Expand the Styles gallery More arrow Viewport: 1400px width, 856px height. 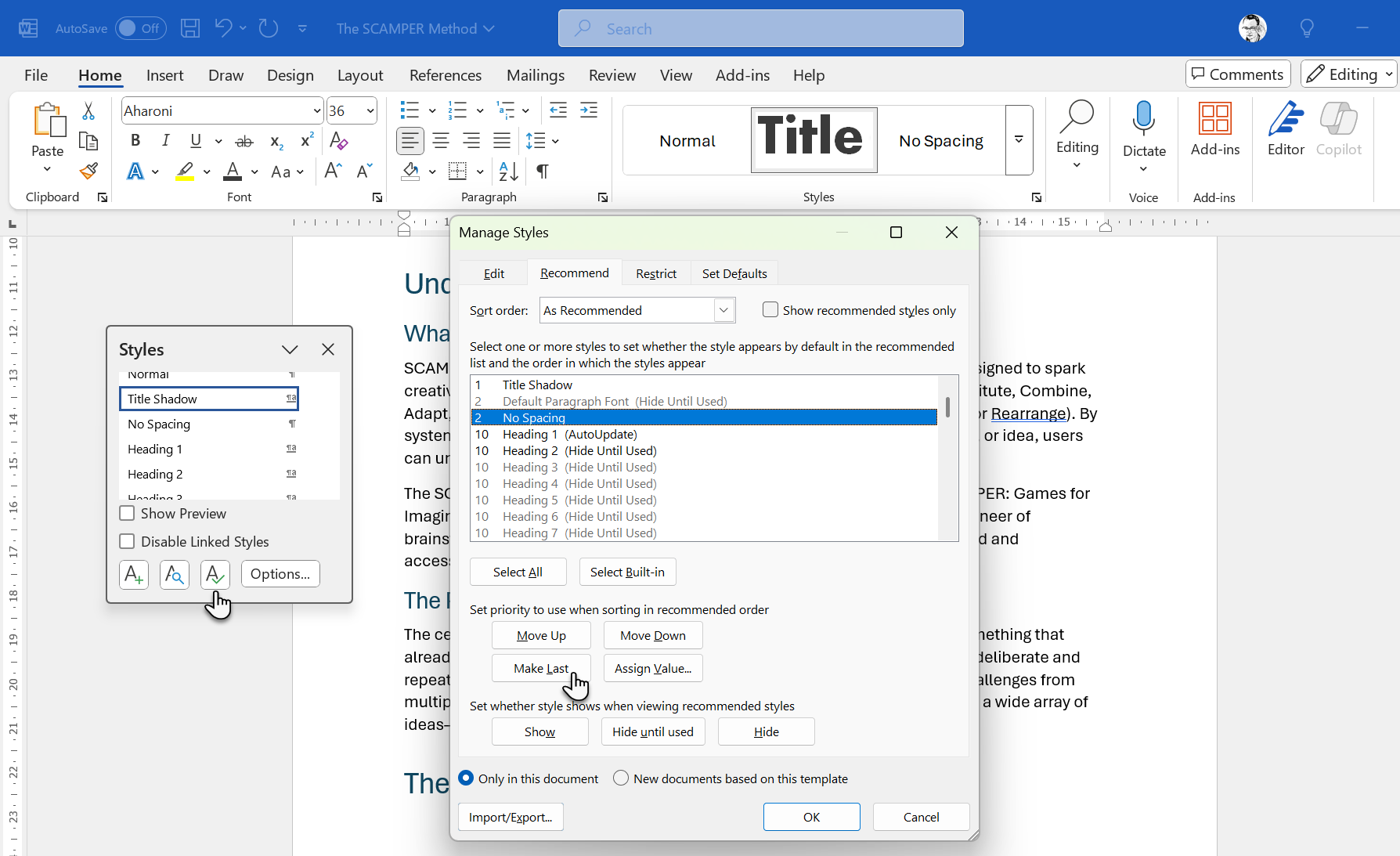[x=1019, y=140]
